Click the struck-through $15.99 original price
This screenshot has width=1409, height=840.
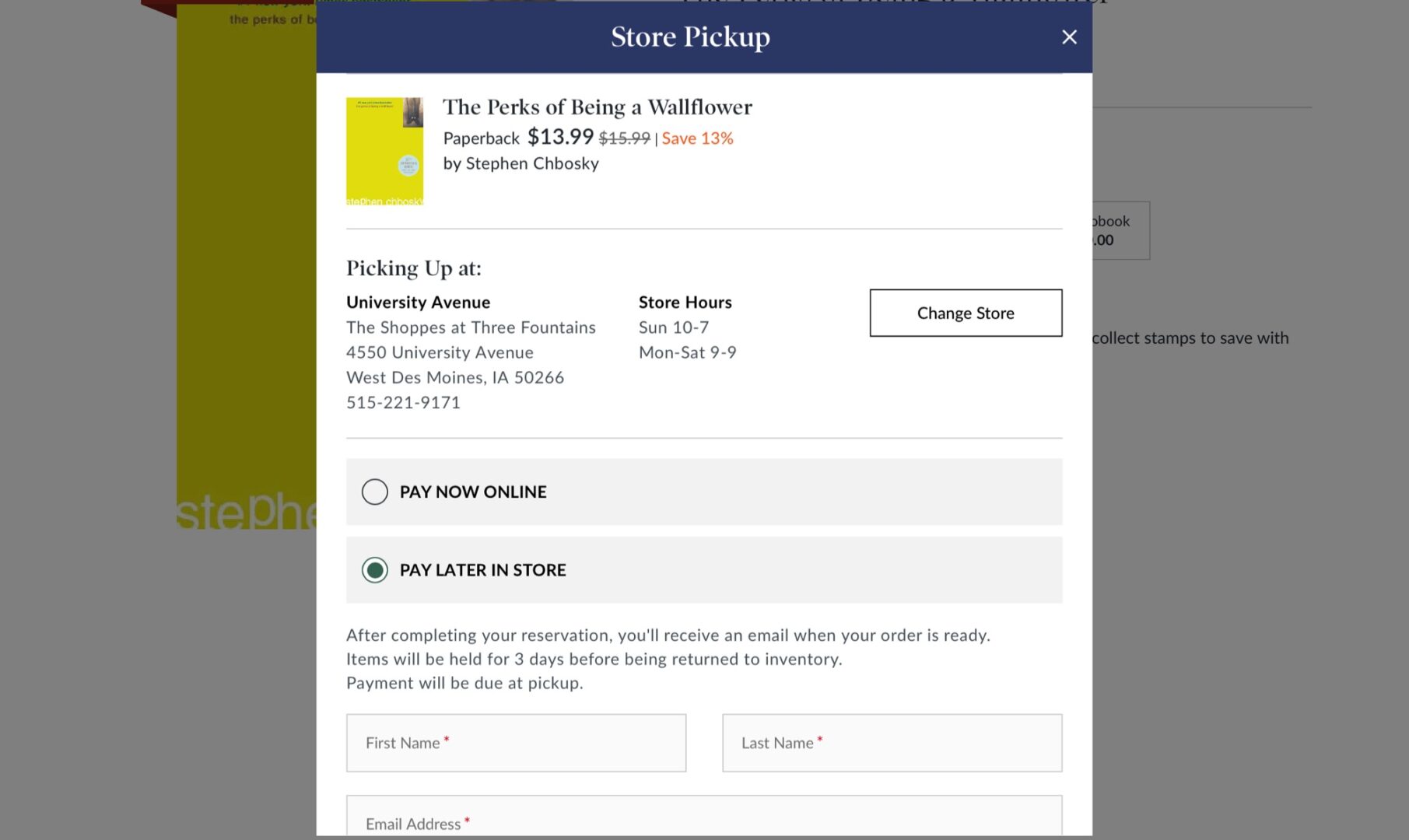[x=624, y=138]
